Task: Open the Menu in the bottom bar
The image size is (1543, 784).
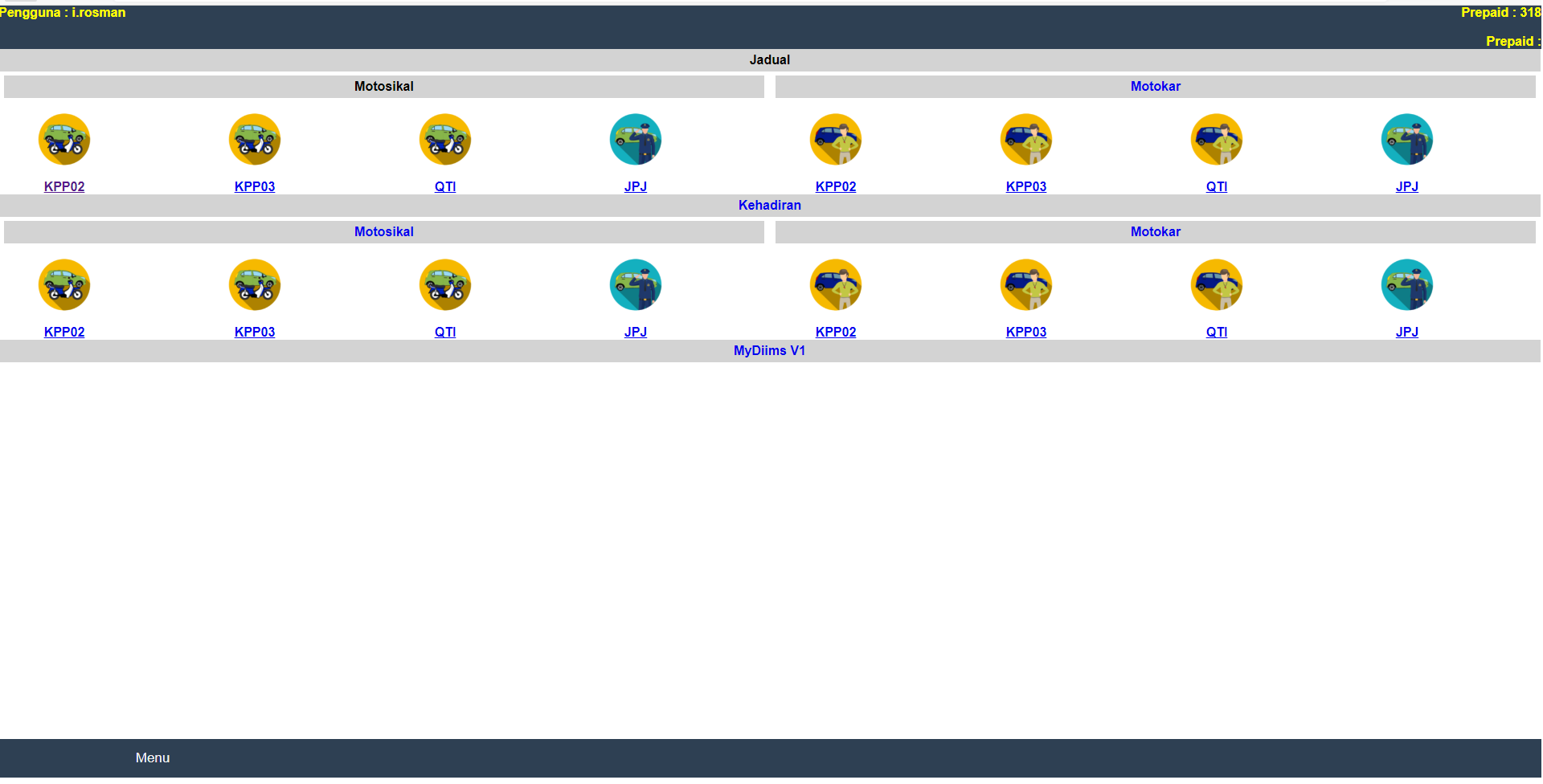Action: [153, 757]
